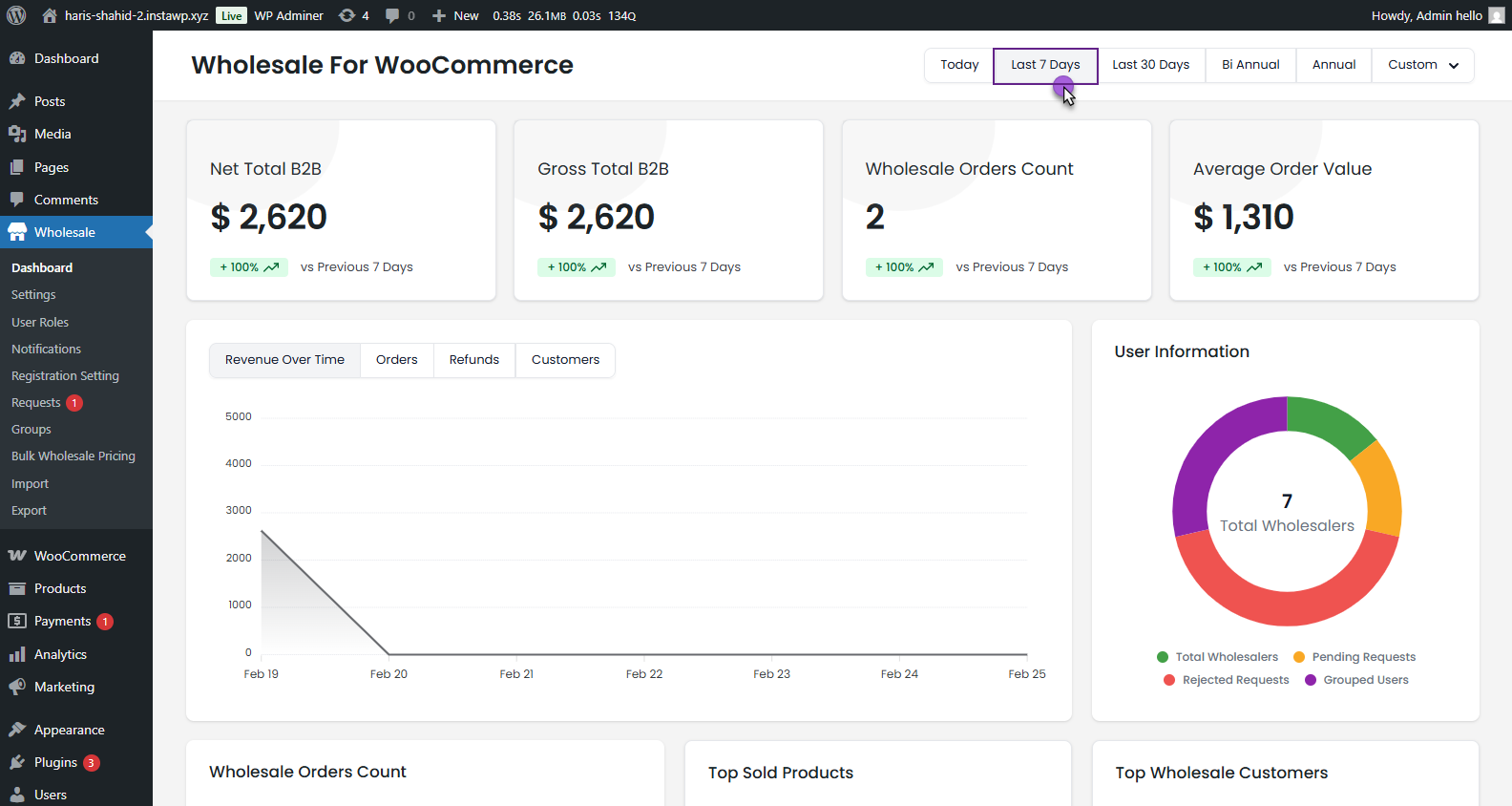
Task: Go to Analytics in sidebar
Action: (x=60, y=654)
